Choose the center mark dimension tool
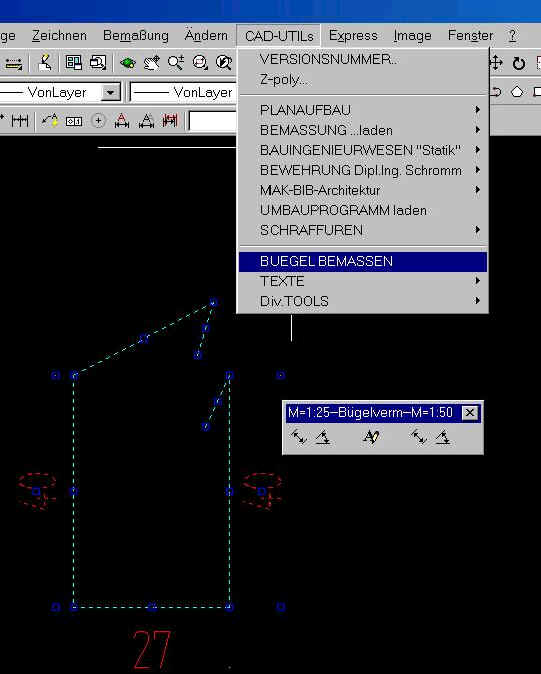 [x=98, y=121]
